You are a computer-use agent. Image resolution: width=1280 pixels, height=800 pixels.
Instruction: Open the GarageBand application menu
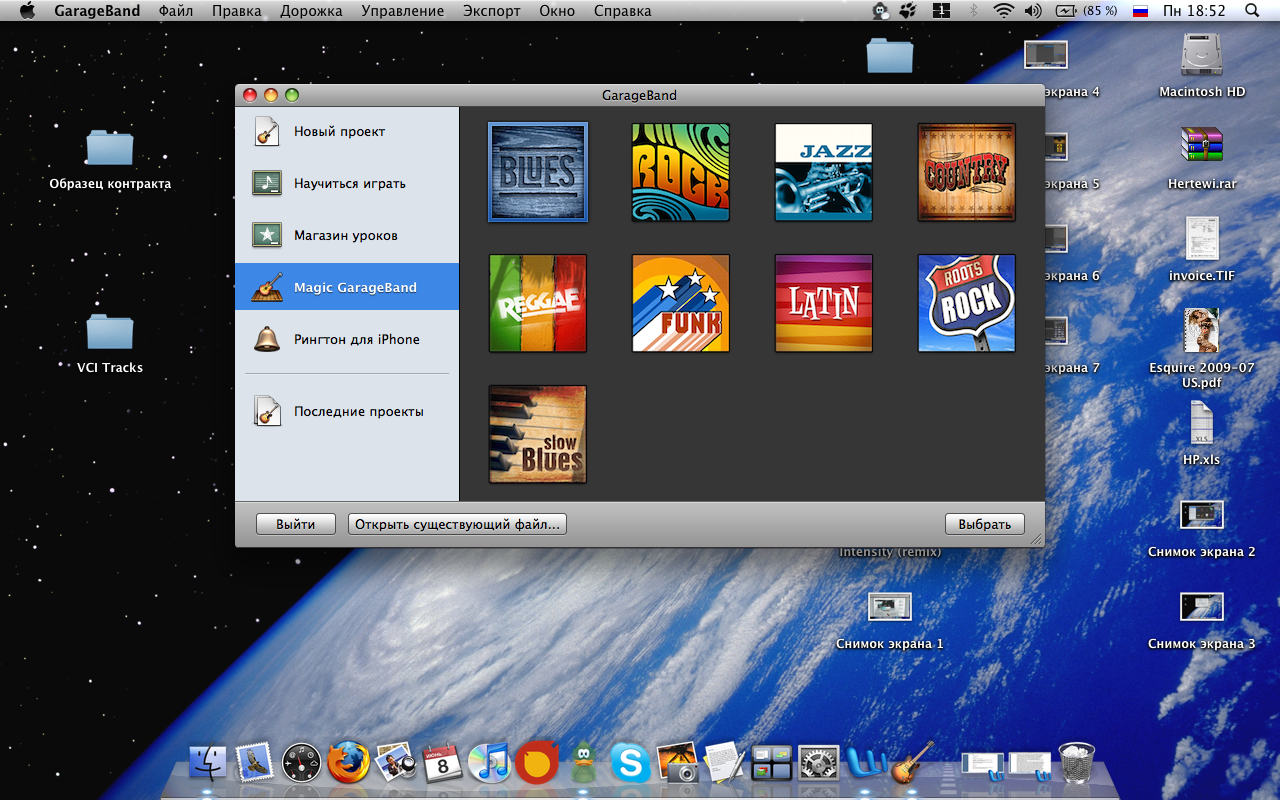97,11
